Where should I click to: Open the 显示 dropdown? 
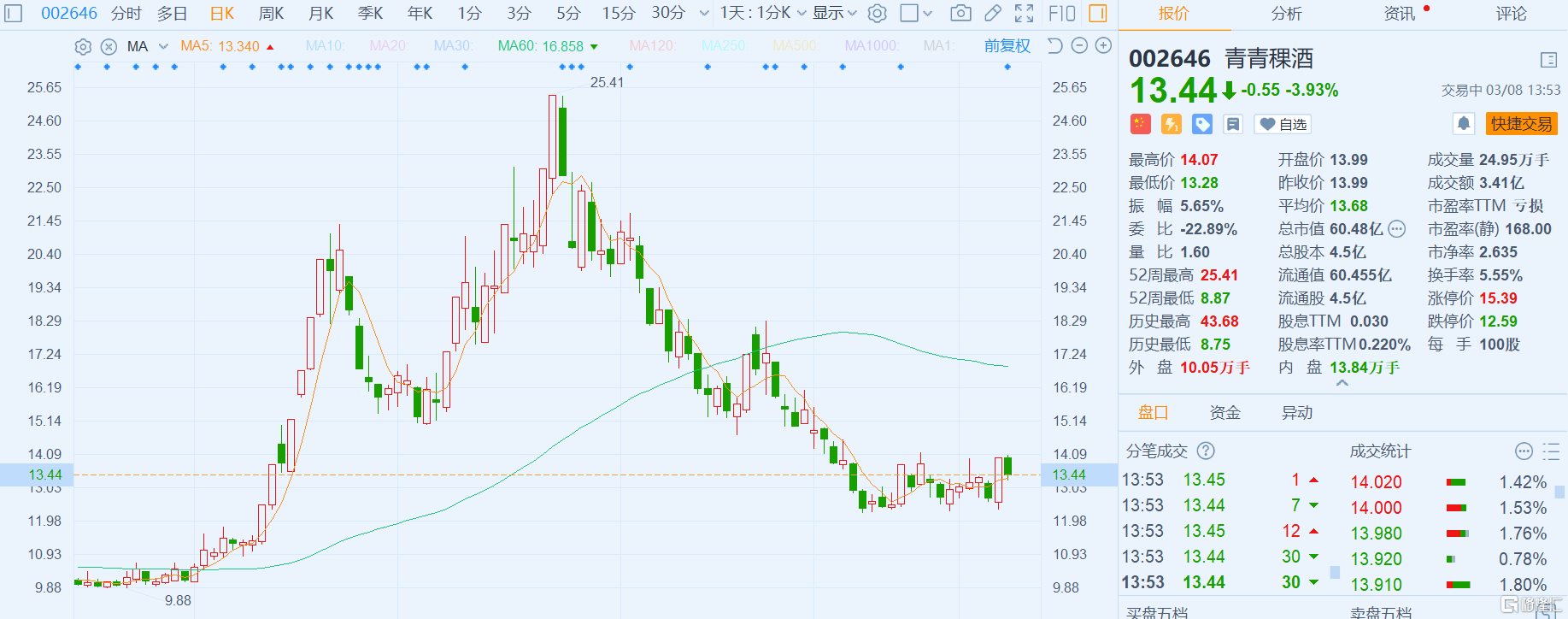834,13
